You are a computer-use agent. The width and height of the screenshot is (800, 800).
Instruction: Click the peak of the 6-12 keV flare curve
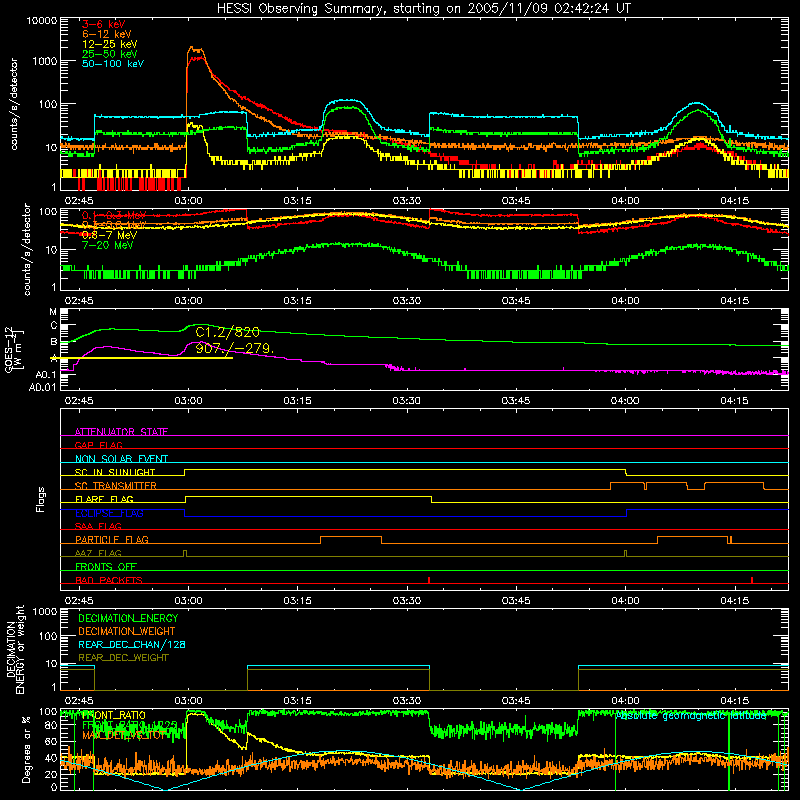(194, 49)
